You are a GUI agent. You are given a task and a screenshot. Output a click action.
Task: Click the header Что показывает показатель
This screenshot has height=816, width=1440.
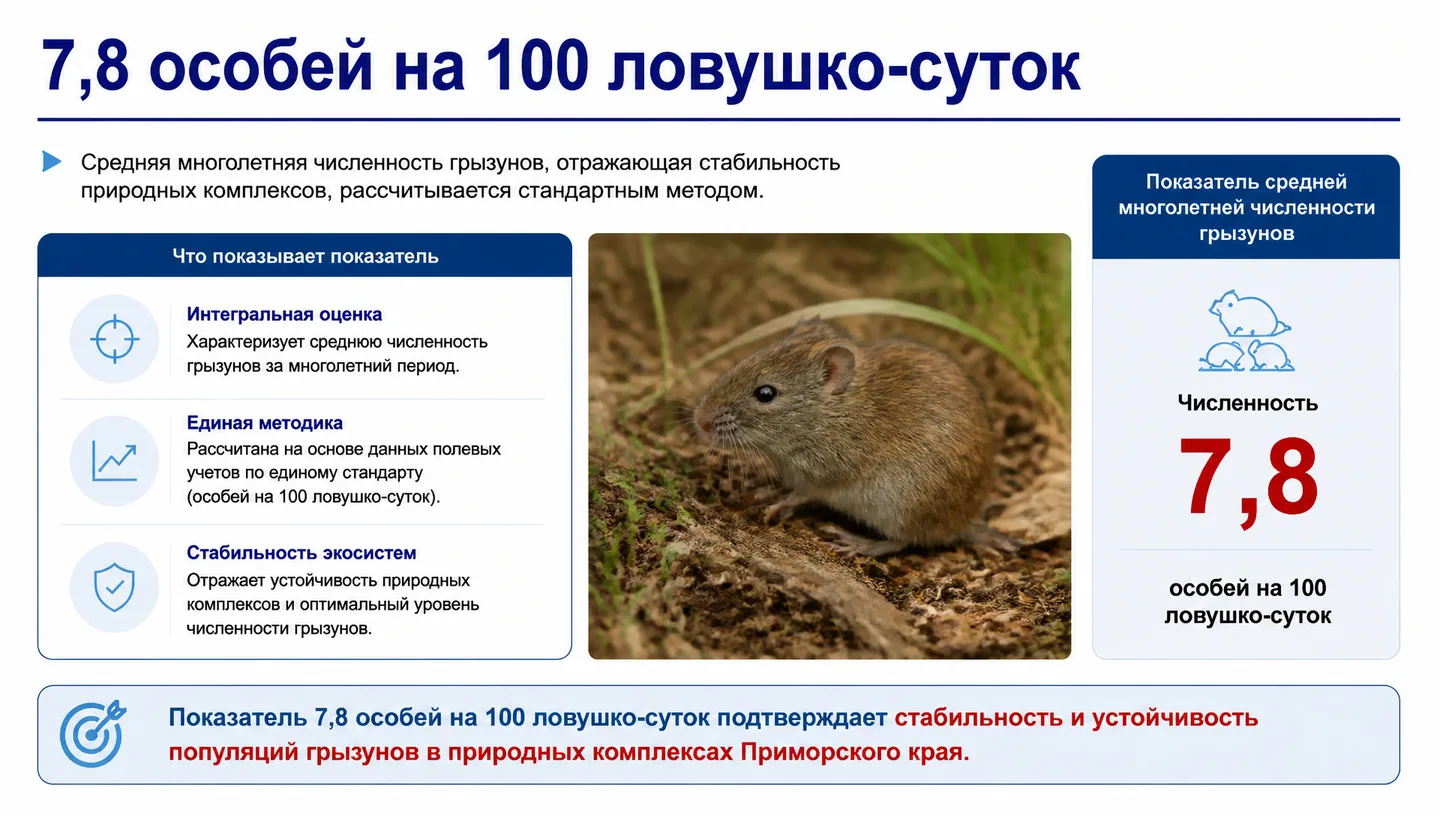pyautogui.click(x=305, y=256)
